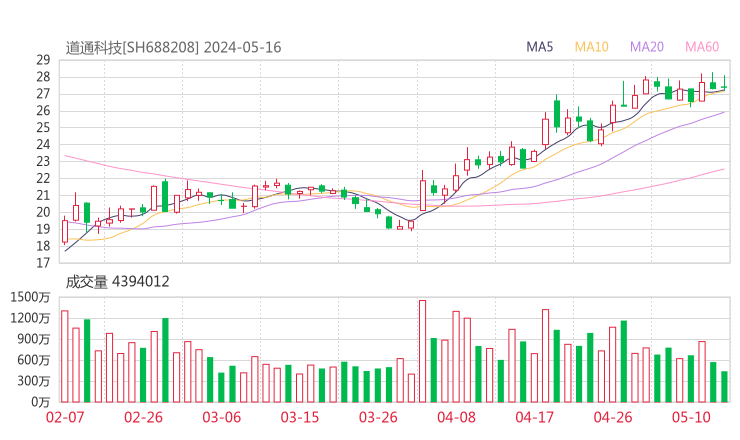Click the 23 price axis label
The height and width of the screenshot is (440, 740).
click(43, 161)
